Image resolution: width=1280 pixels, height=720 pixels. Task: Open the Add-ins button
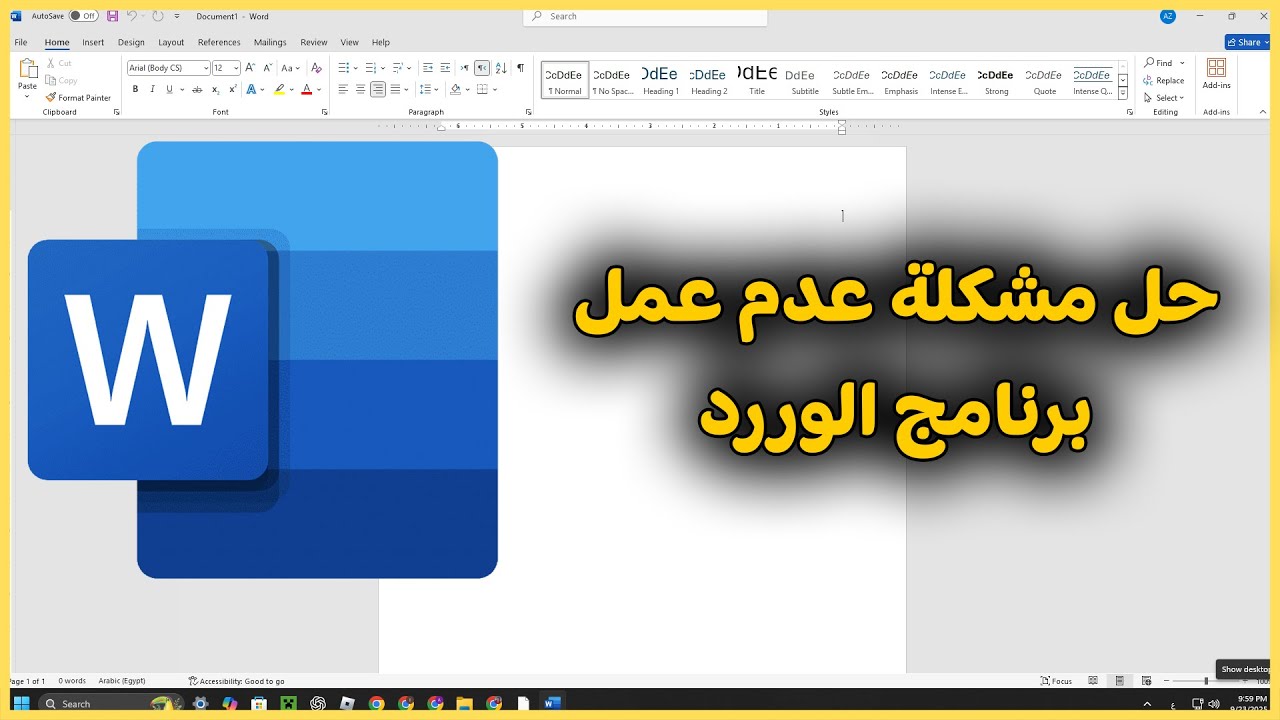point(1217,75)
